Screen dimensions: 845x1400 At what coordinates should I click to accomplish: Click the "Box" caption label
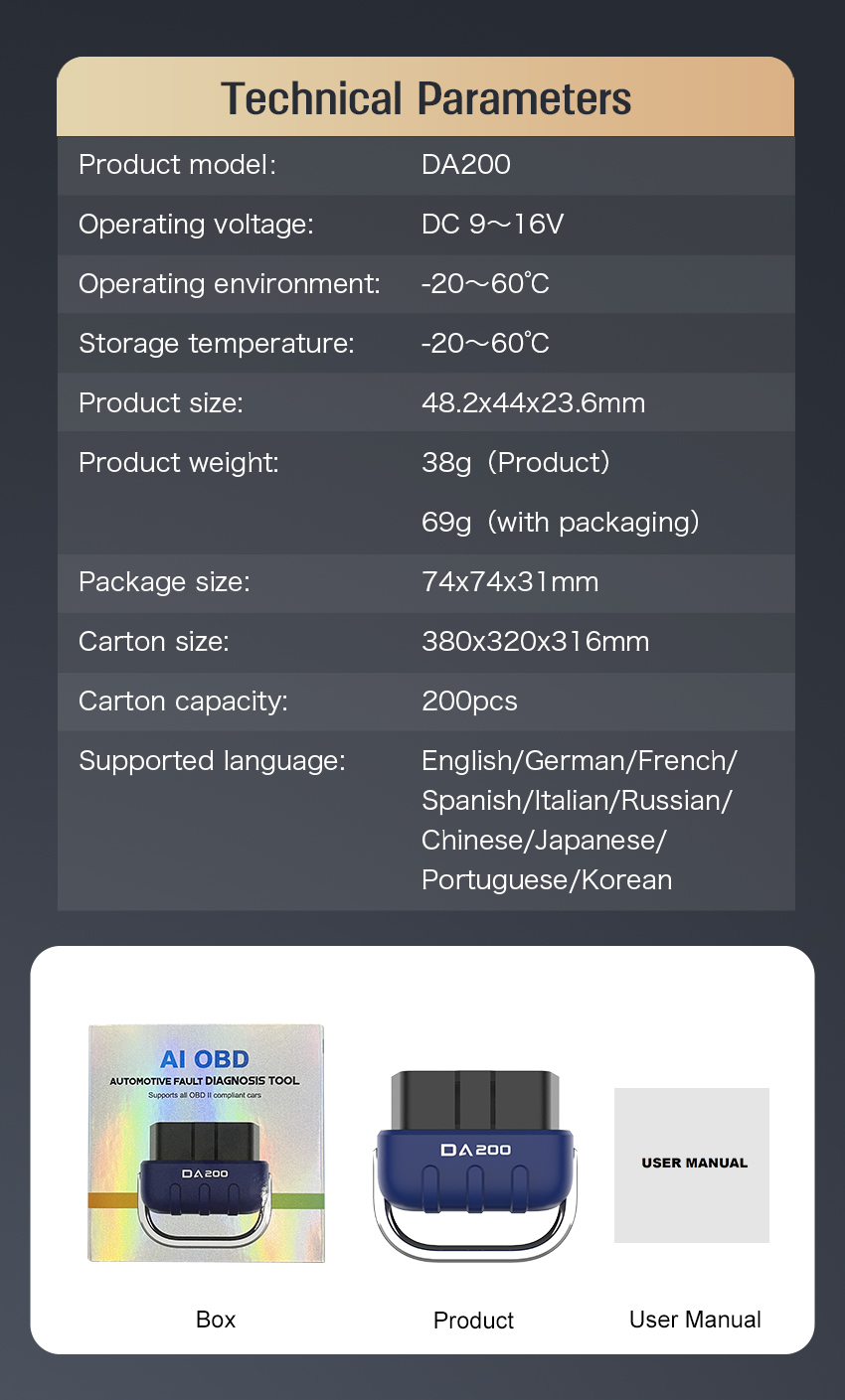pos(216,1320)
